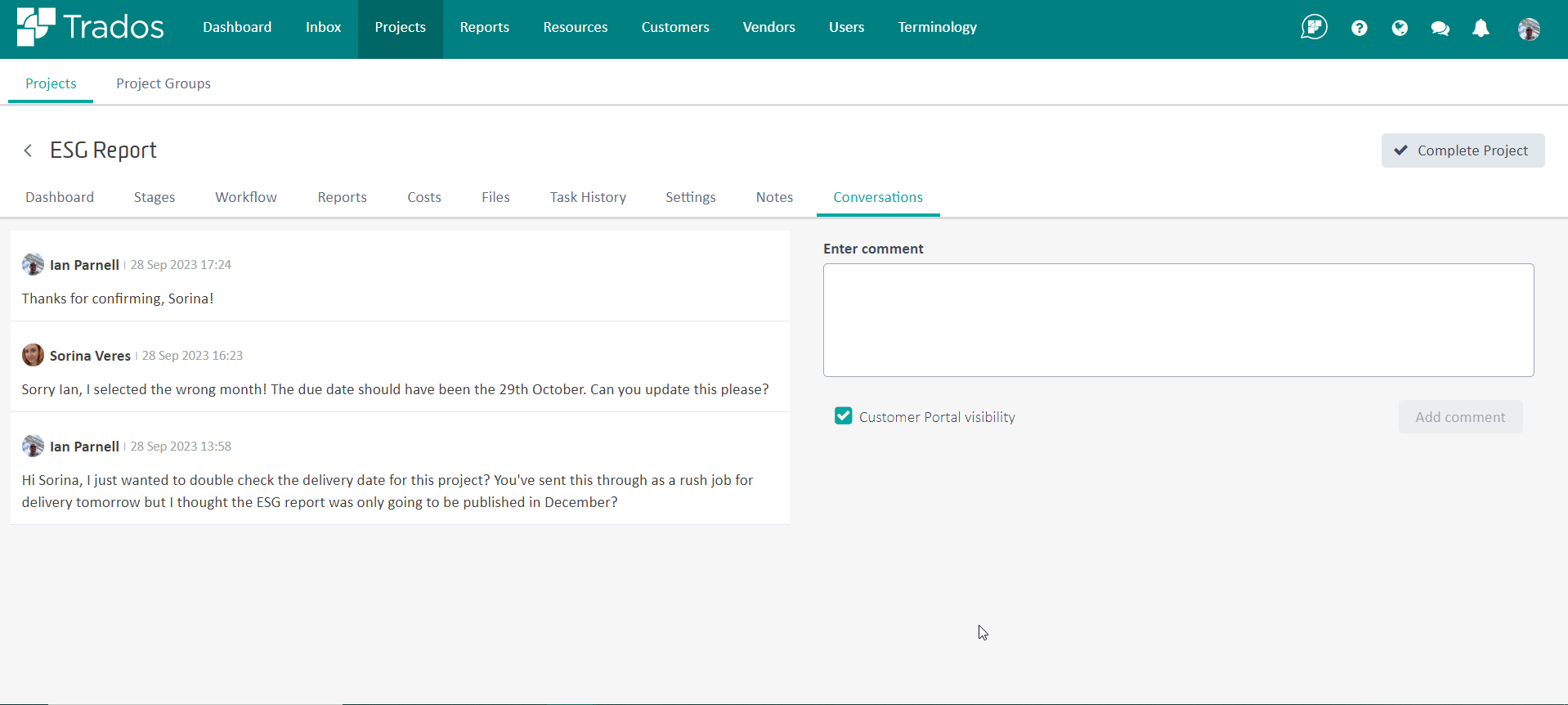Viewport: 1568px width, 705px height.
Task: Click inside the Enter comment text box
Action: coord(1178,320)
